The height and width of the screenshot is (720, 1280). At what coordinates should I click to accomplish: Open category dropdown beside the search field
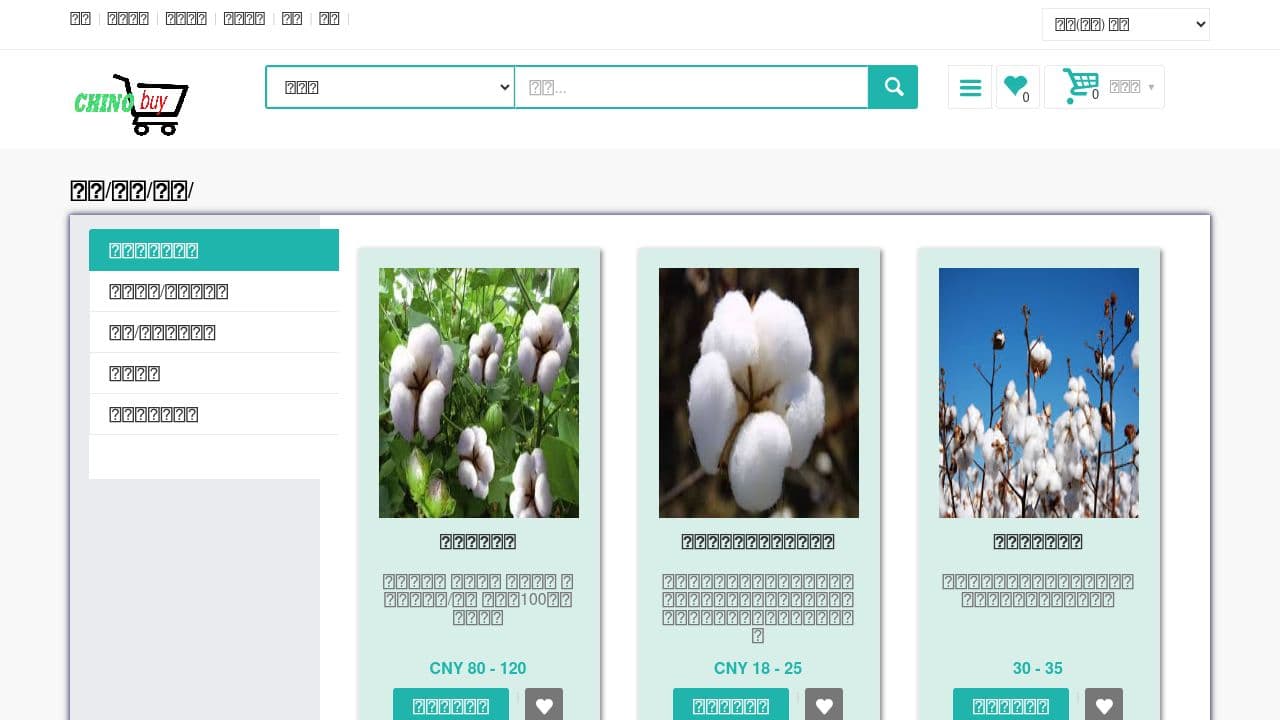tap(390, 87)
